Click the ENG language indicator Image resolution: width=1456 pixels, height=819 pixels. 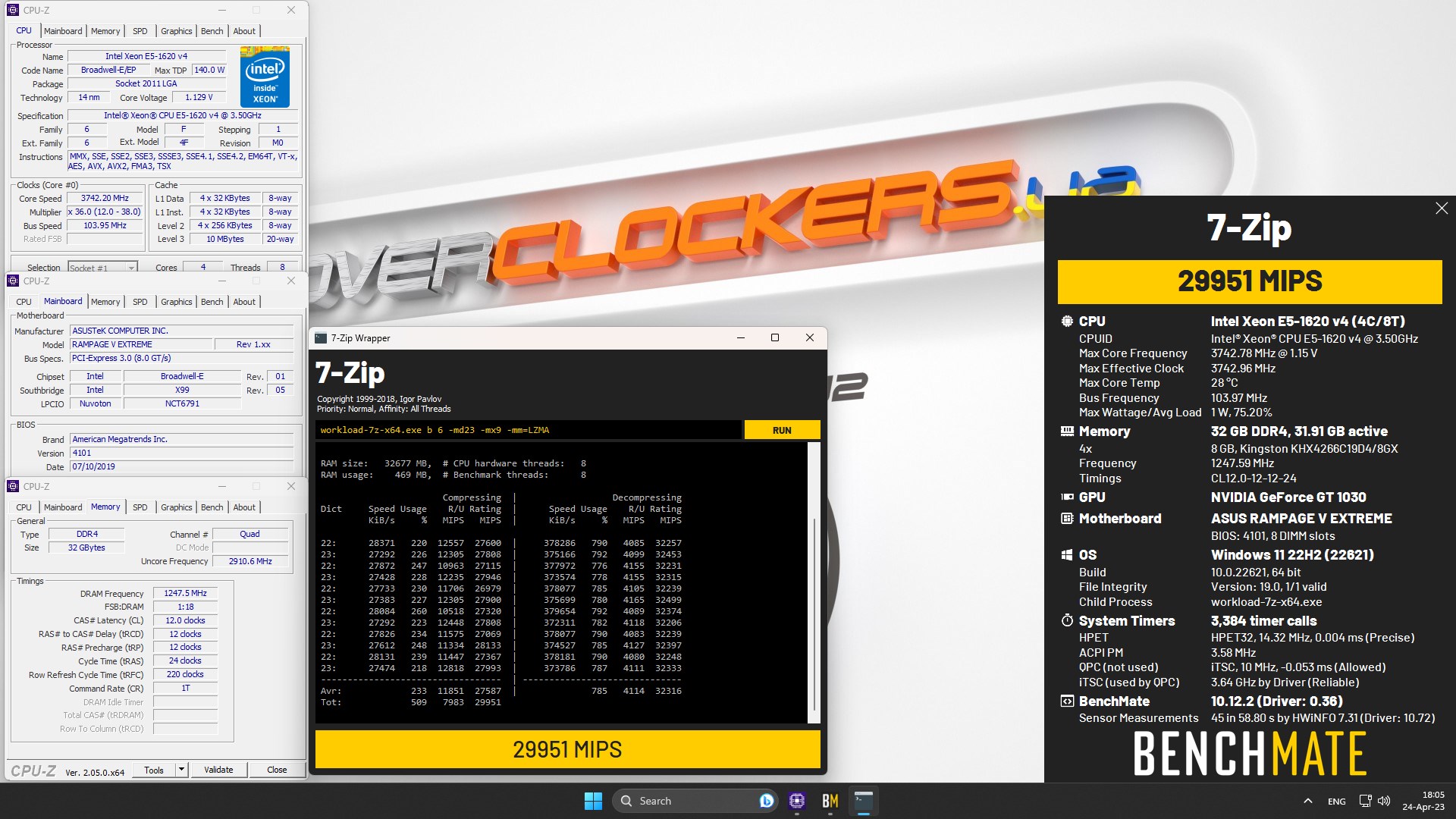(1337, 802)
